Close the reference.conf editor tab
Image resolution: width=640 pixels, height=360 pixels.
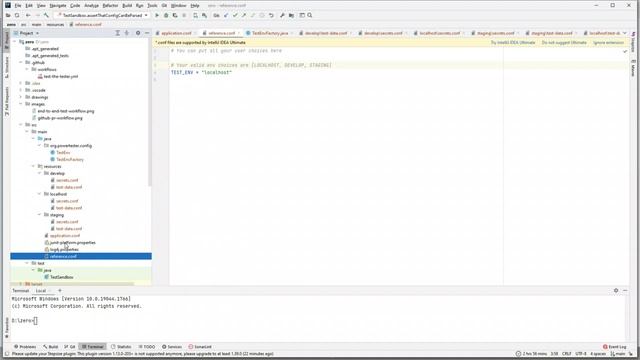coord(239,33)
